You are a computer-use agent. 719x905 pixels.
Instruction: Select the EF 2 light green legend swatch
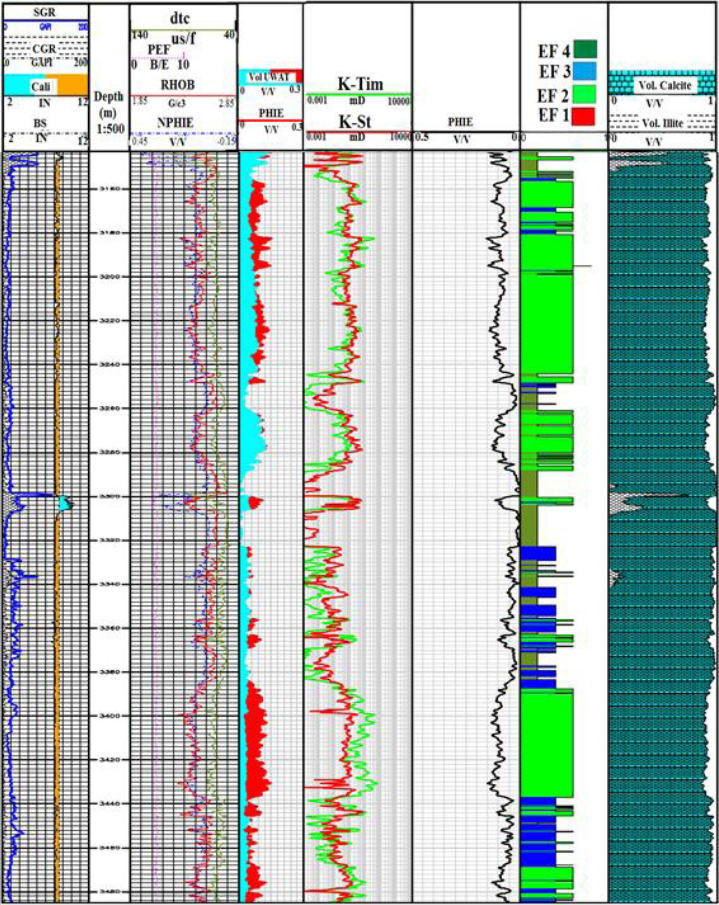(585, 93)
